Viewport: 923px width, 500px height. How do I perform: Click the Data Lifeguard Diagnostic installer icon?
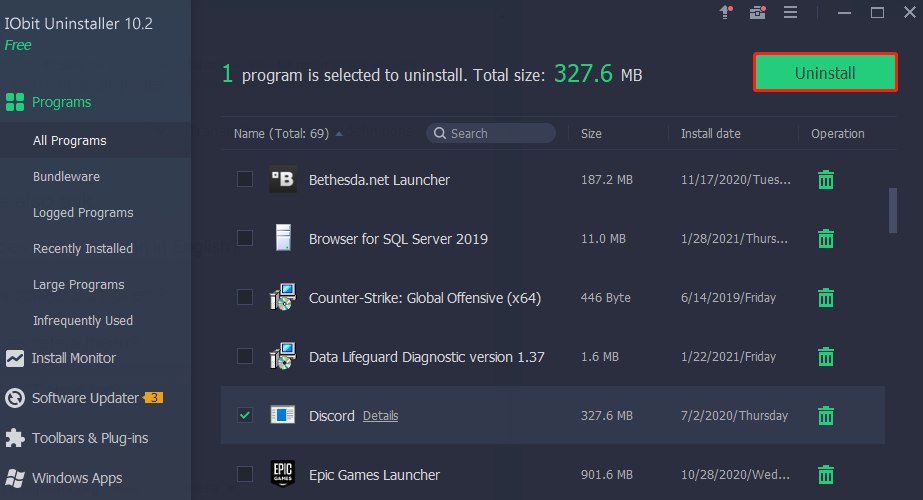coord(283,356)
